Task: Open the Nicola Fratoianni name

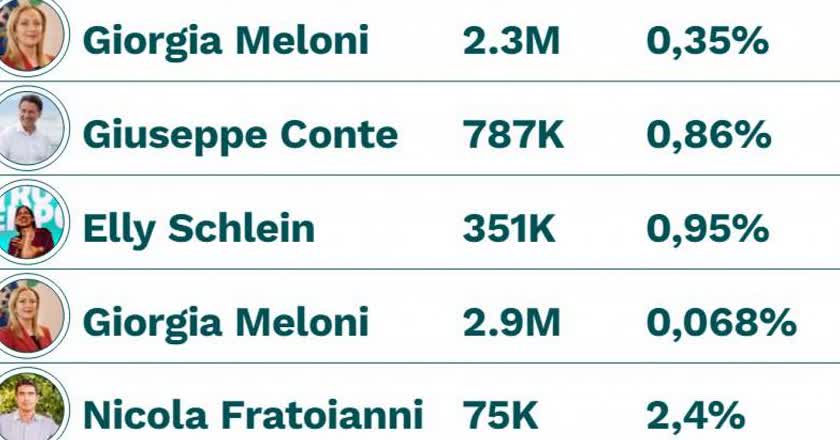Action: click(x=253, y=415)
